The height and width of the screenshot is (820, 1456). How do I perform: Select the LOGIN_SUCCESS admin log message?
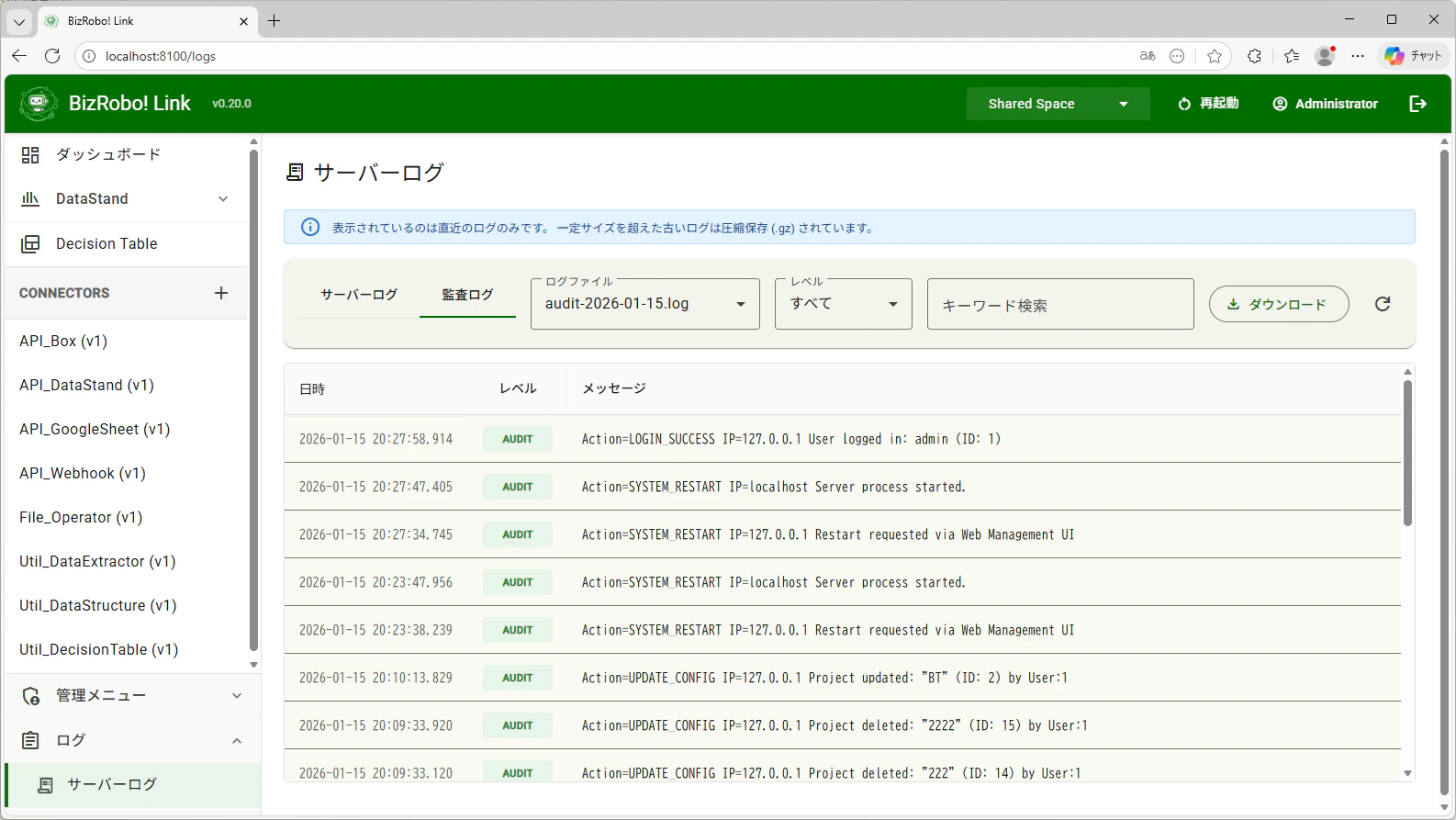pos(791,439)
